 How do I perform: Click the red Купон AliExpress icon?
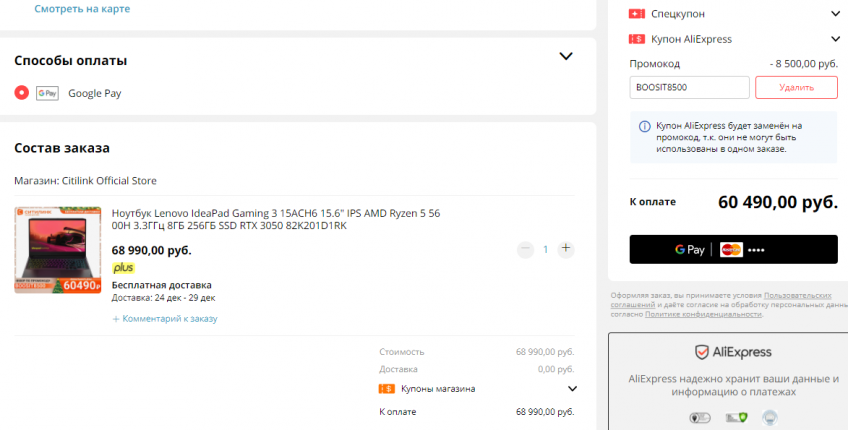pyautogui.click(x=637, y=39)
